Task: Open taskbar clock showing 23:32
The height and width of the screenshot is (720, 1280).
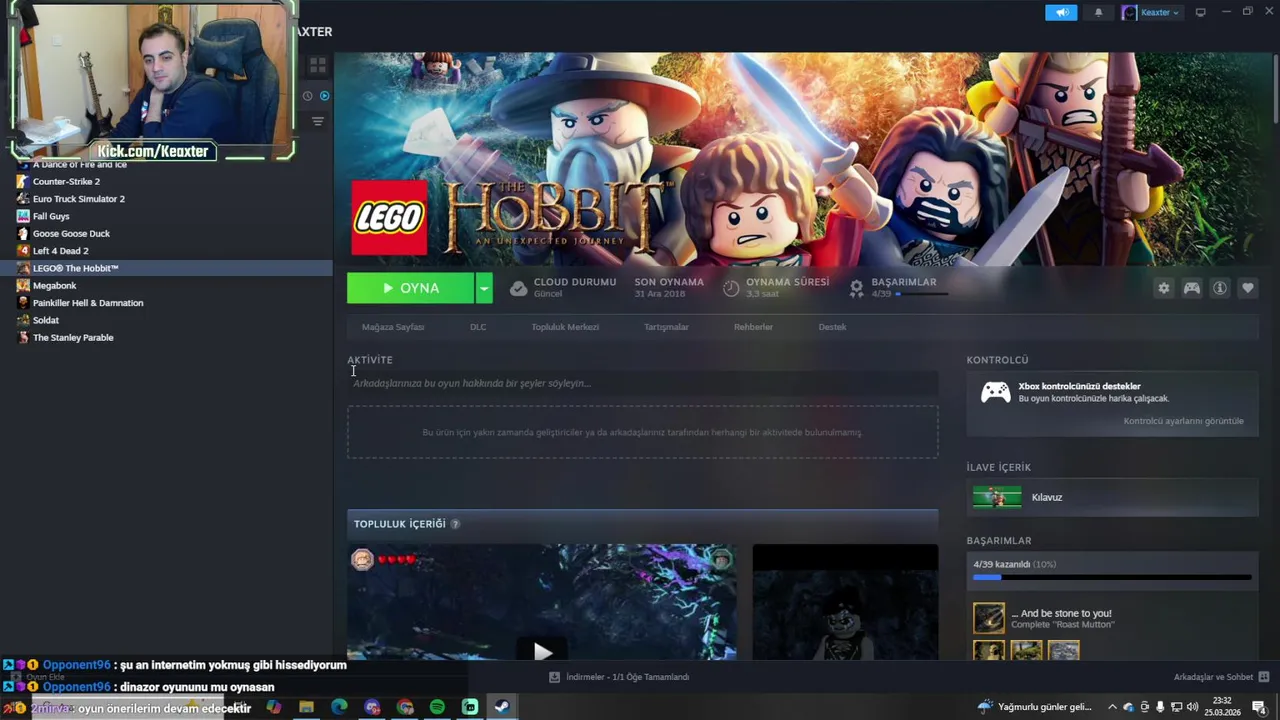Action: (1222, 707)
